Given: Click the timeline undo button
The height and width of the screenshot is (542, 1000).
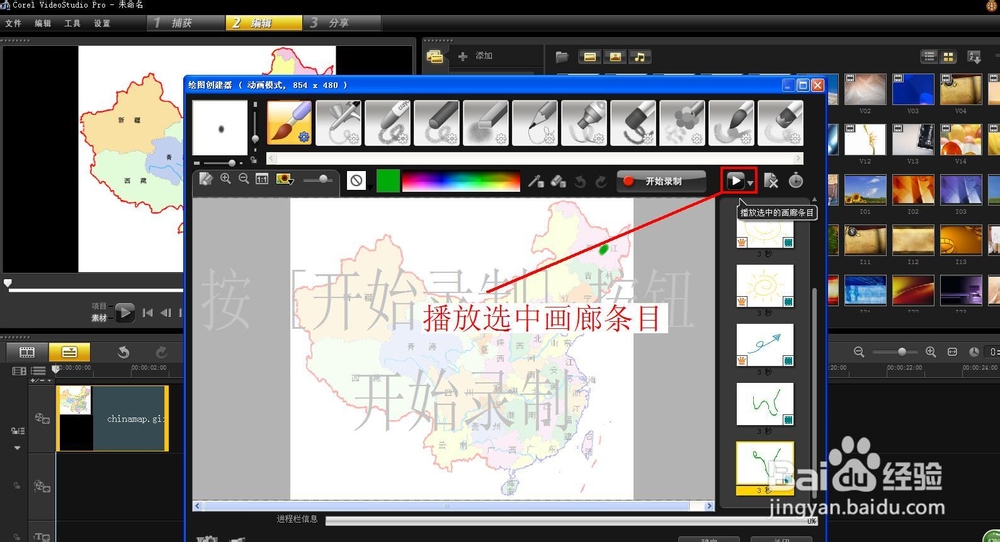Looking at the screenshot, I should click(x=123, y=351).
